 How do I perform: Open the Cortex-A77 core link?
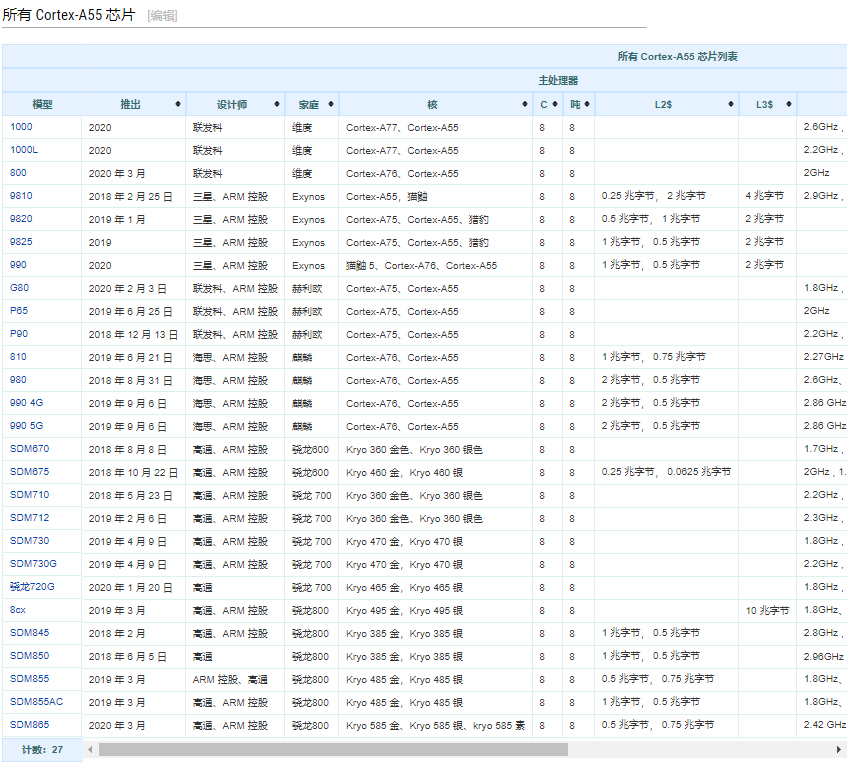tap(371, 127)
